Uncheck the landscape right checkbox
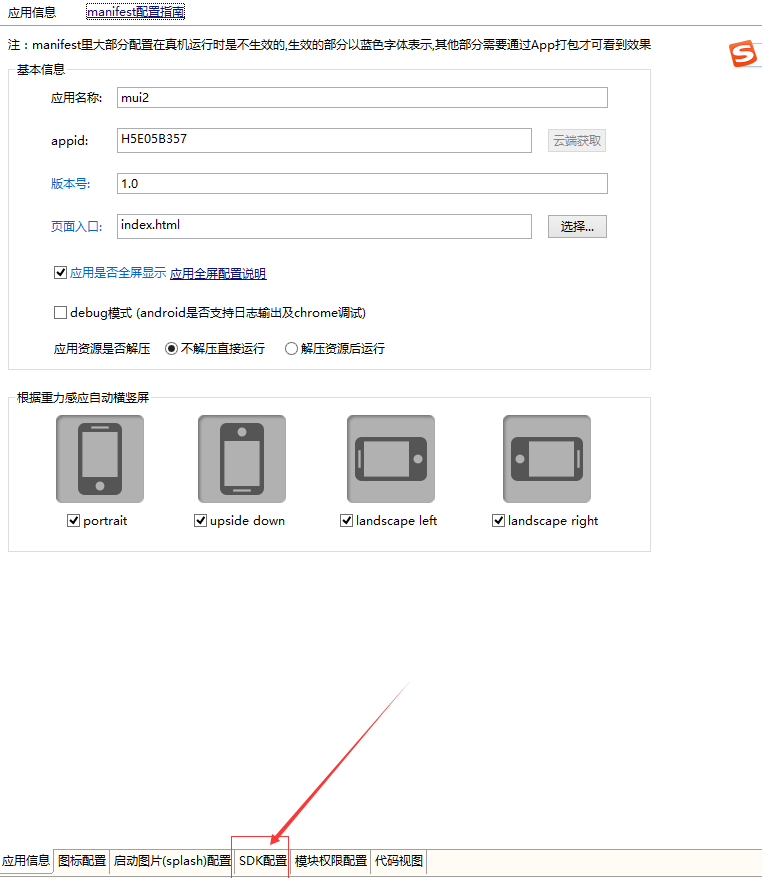The width and height of the screenshot is (762, 878). tap(498, 521)
